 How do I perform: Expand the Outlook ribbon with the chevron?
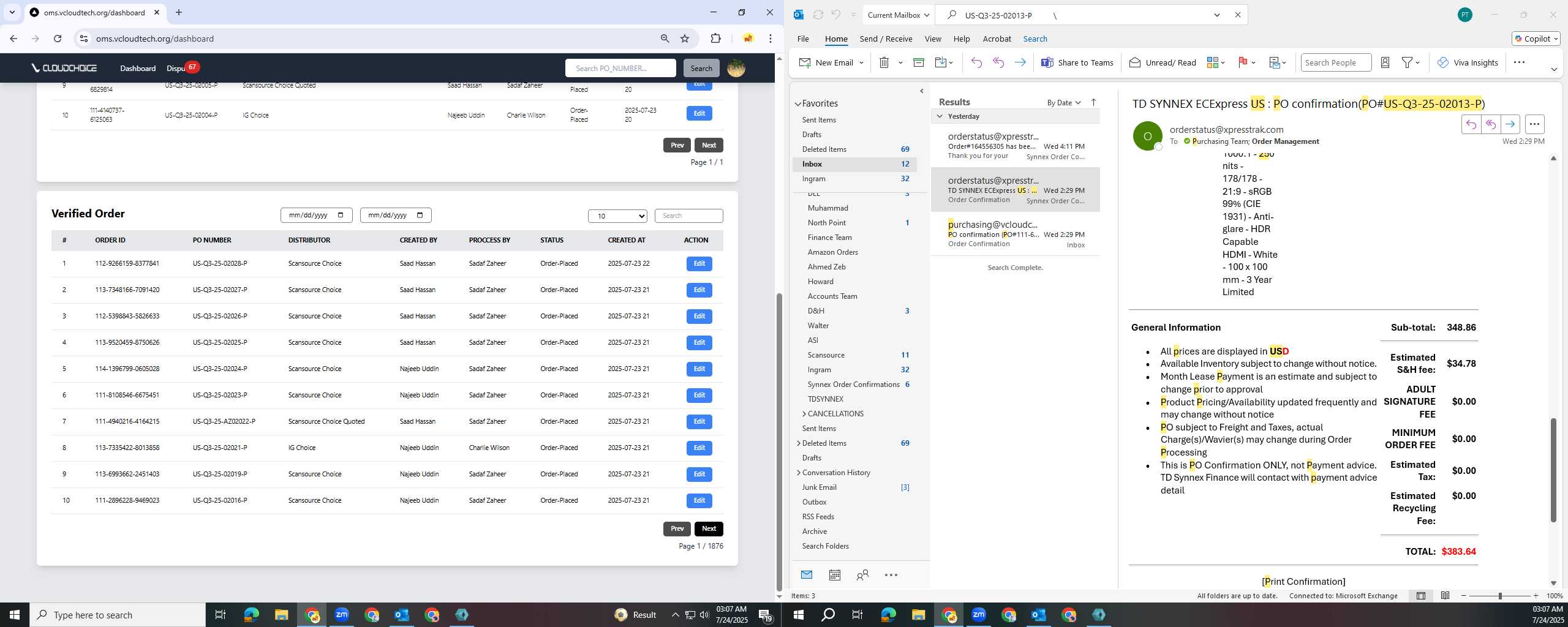[x=1553, y=69]
